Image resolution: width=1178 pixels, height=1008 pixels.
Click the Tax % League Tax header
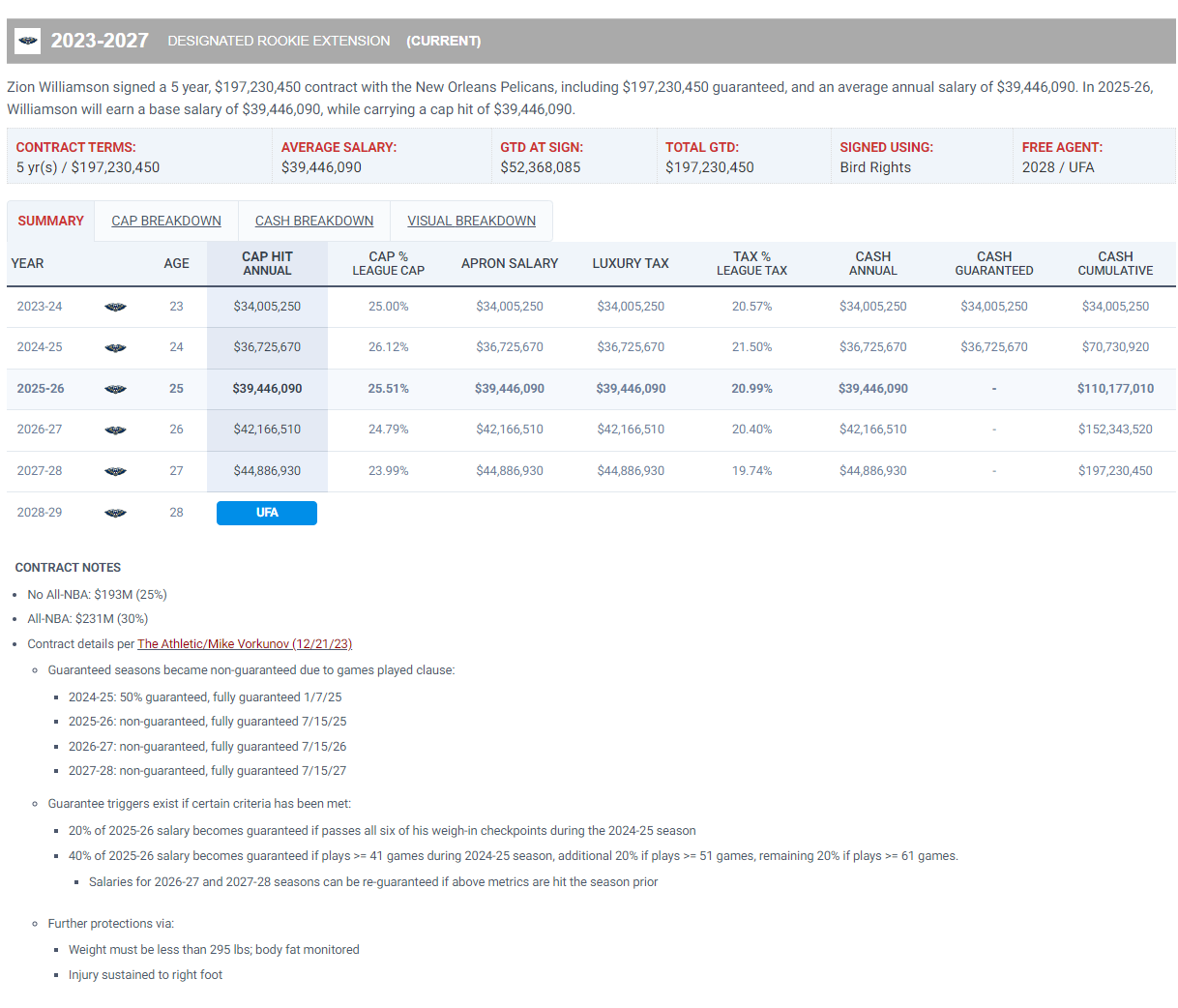coord(751,263)
